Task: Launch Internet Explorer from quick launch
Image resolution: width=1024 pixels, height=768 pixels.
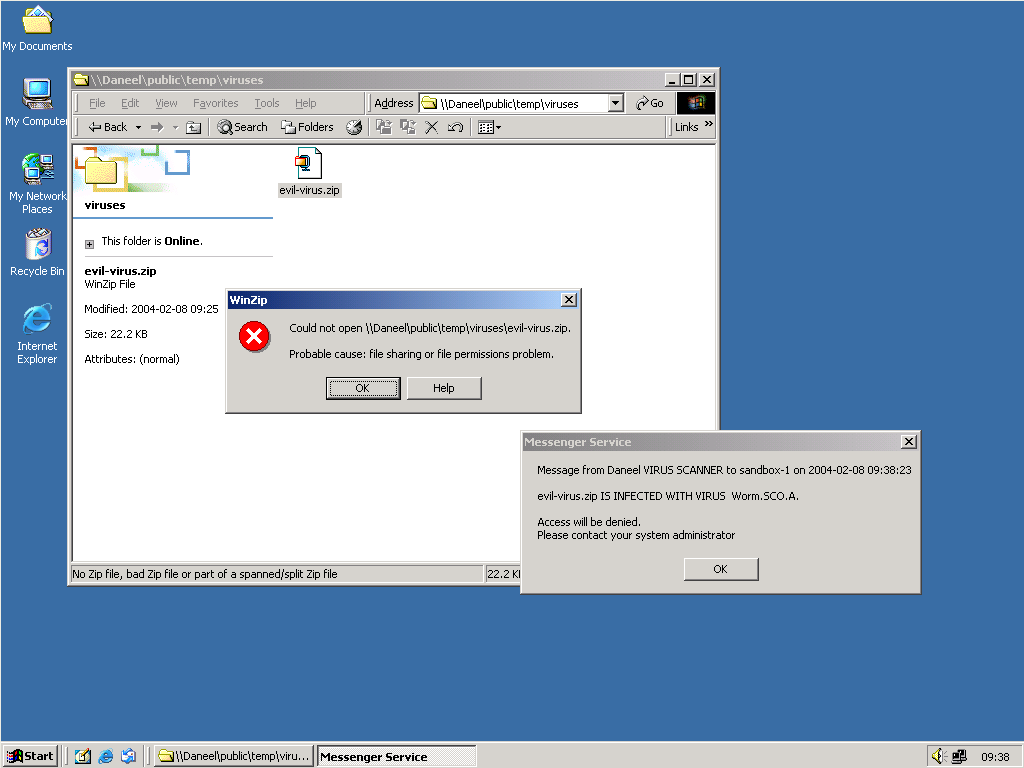Action: click(105, 756)
